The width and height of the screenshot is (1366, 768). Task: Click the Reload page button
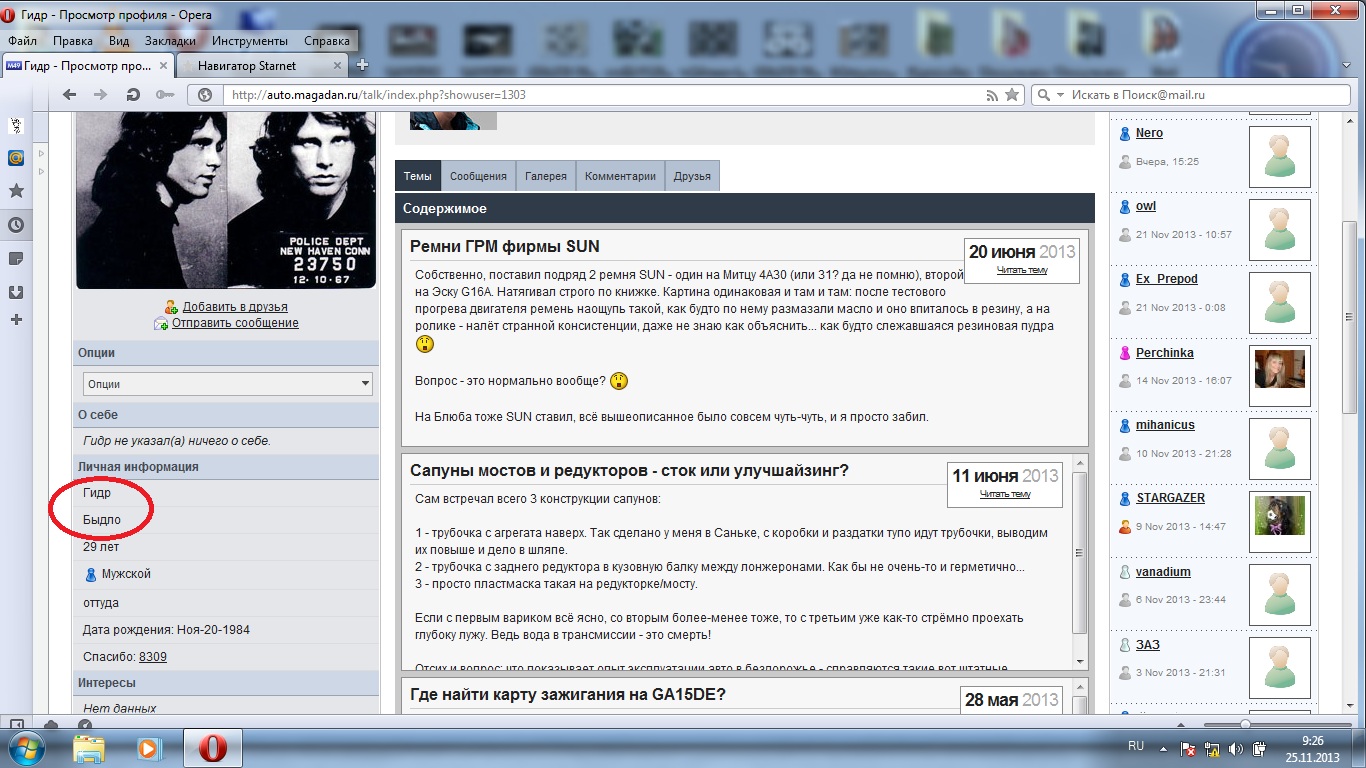tap(132, 95)
